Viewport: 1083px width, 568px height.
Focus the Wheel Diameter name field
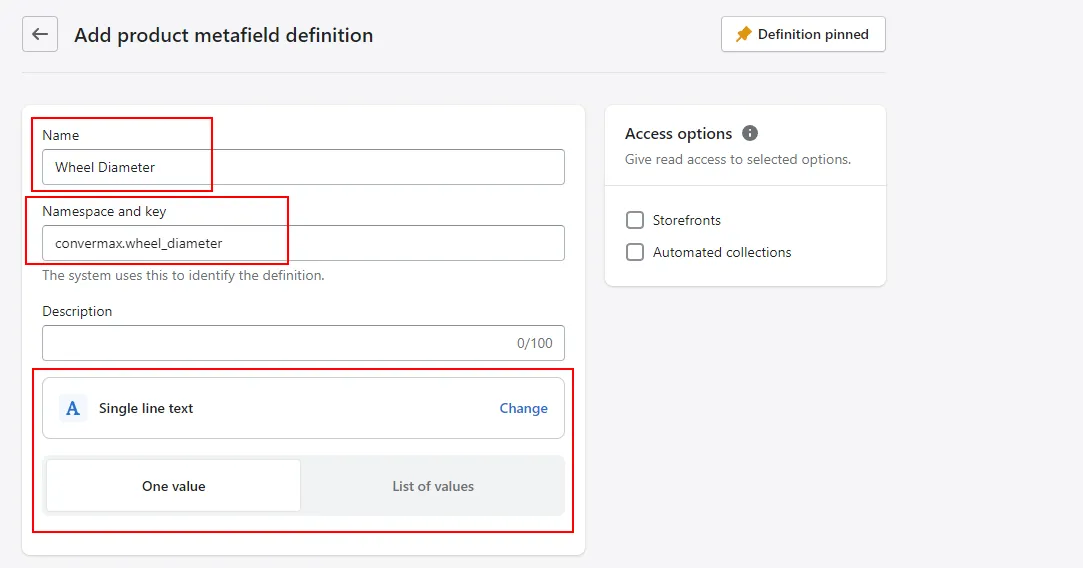click(303, 167)
